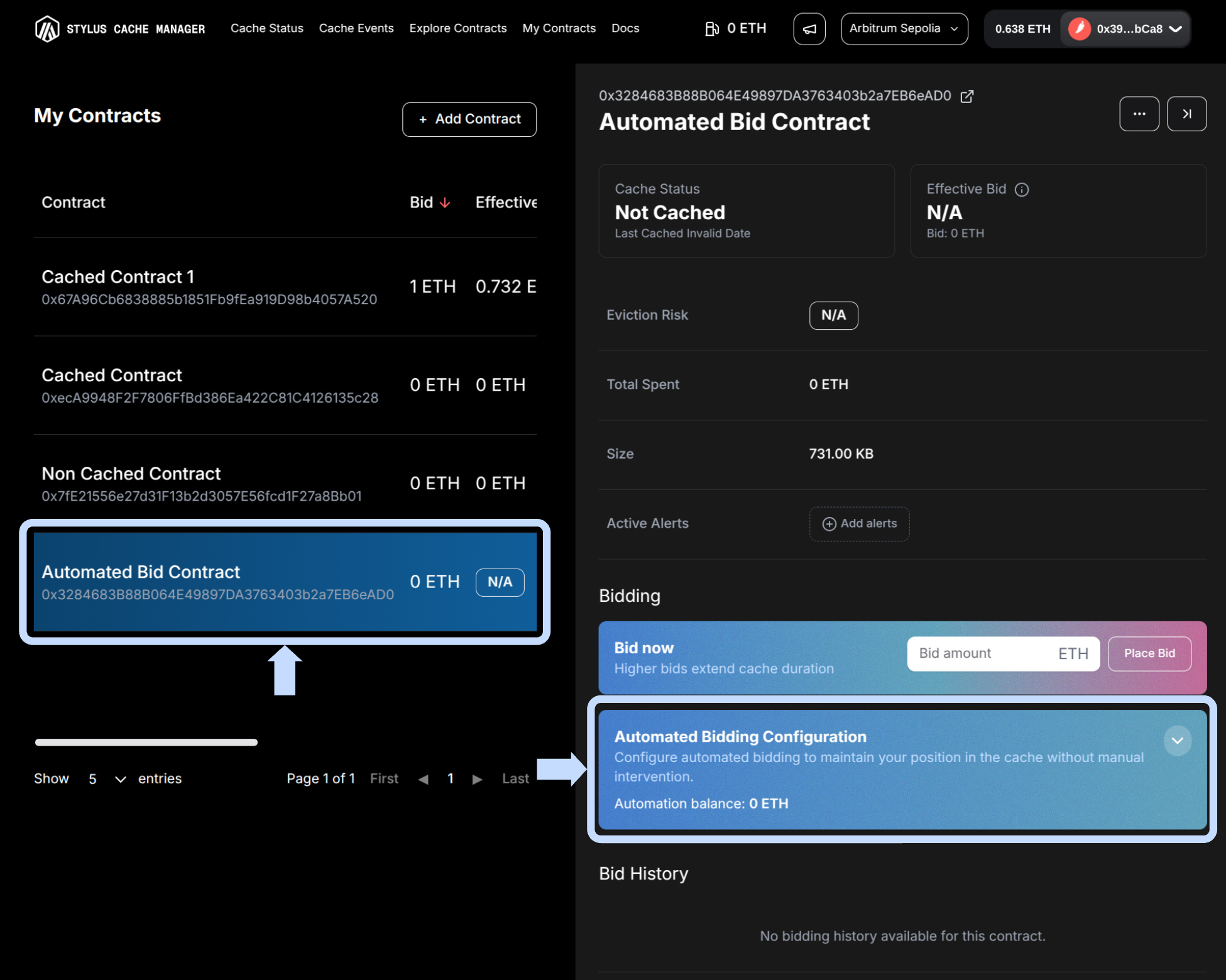
Task: Open the megaphone announcements button
Action: pyautogui.click(x=809, y=29)
